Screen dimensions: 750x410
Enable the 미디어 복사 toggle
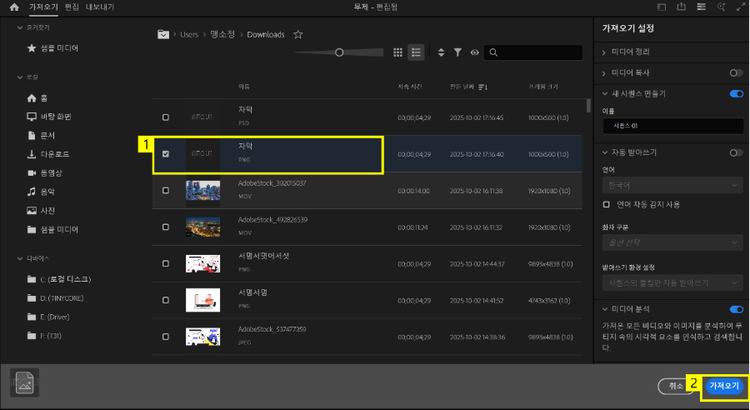[736, 73]
